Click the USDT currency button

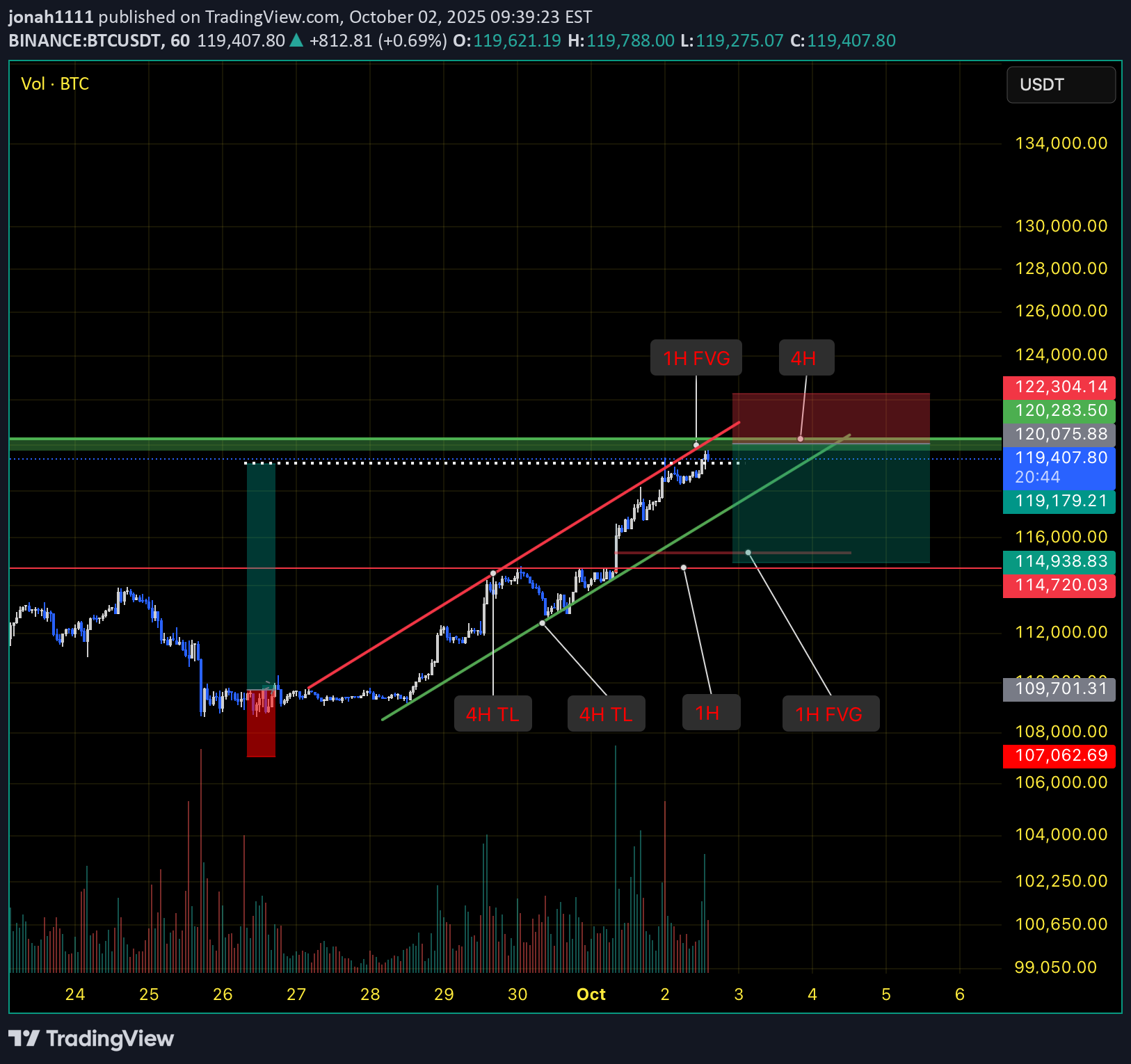click(1061, 85)
